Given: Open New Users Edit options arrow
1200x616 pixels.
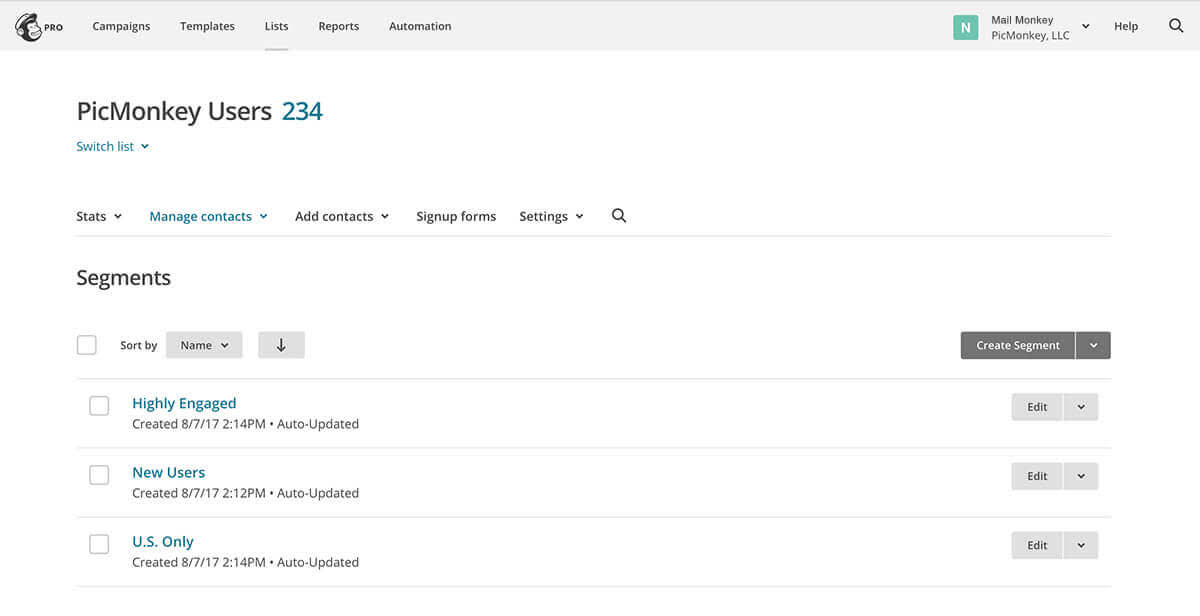Looking at the screenshot, I should click(1081, 476).
